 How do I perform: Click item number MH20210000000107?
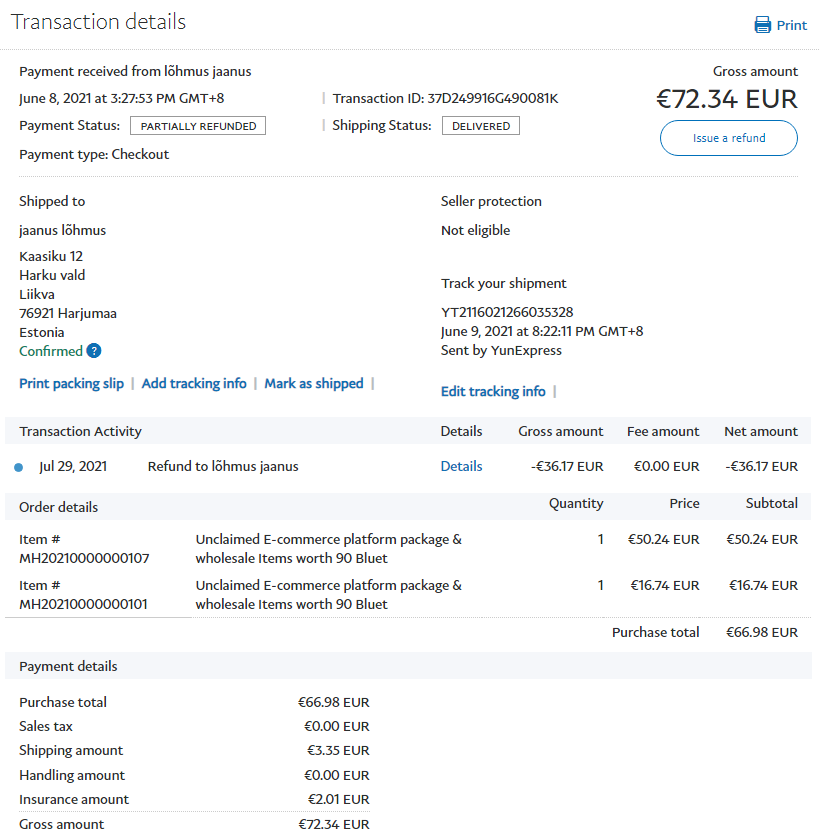pos(84,558)
